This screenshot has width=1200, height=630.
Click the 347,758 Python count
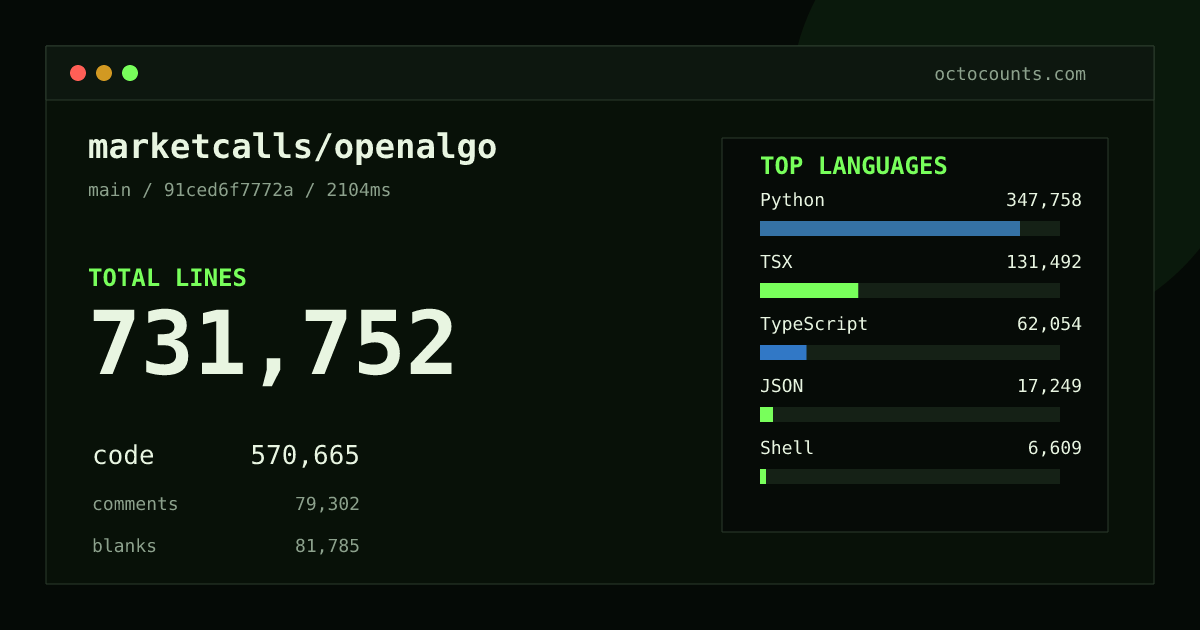(x=1044, y=200)
